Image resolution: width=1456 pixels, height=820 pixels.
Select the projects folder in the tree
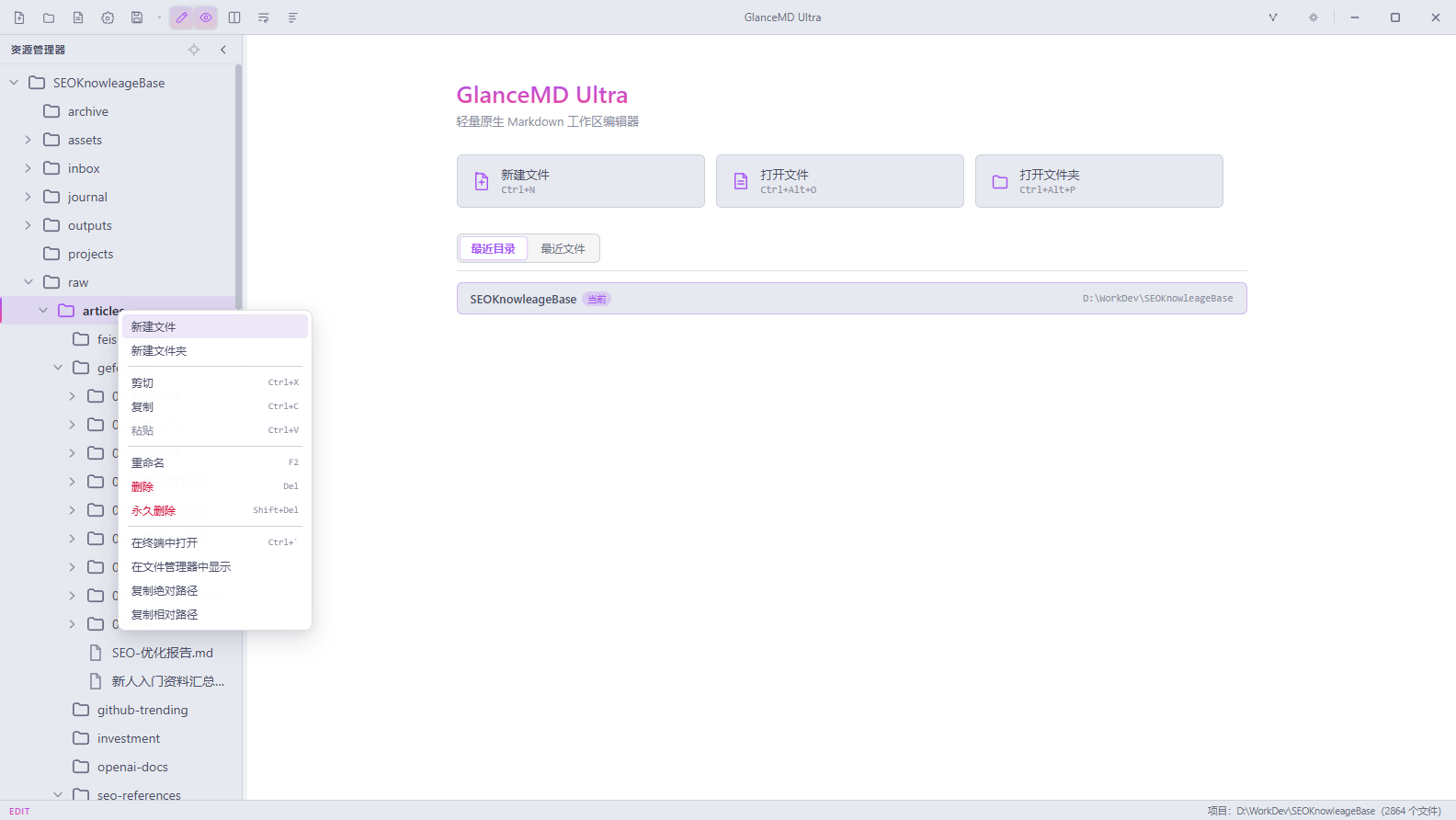pyautogui.click(x=118, y=254)
